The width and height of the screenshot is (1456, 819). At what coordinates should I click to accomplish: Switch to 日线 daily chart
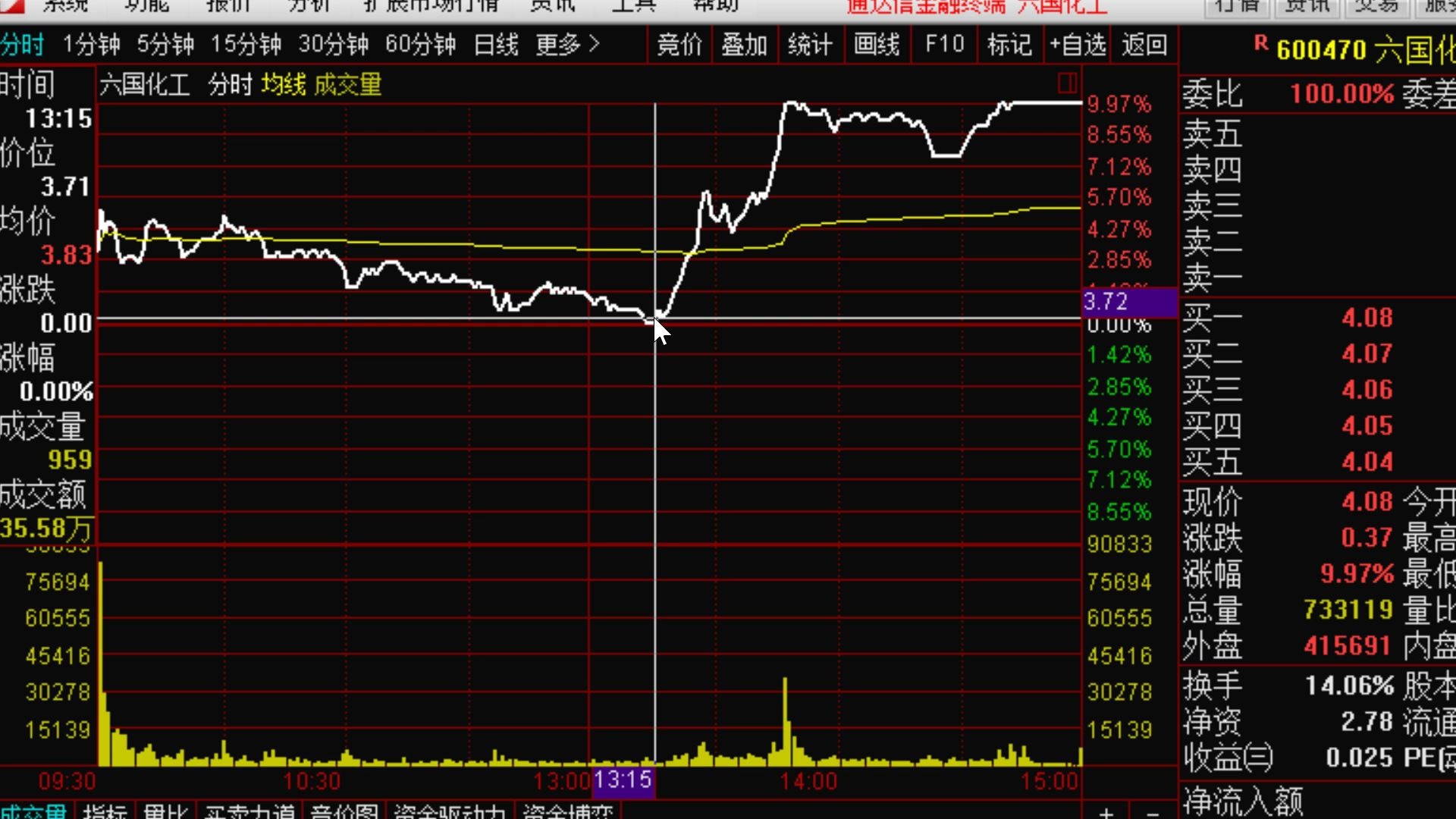(x=496, y=45)
